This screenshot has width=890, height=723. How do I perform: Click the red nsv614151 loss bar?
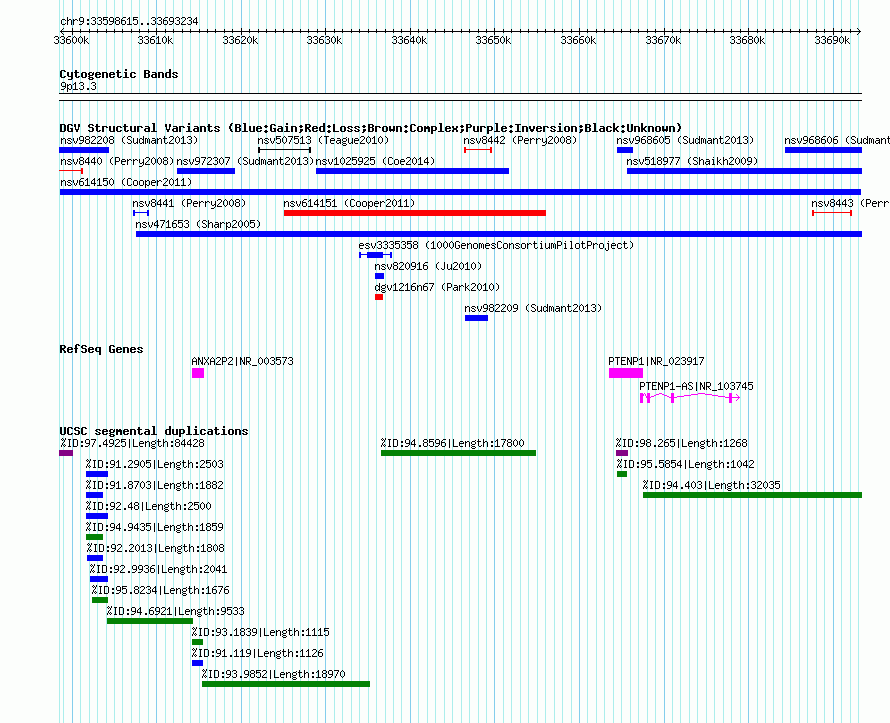pyautogui.click(x=414, y=213)
